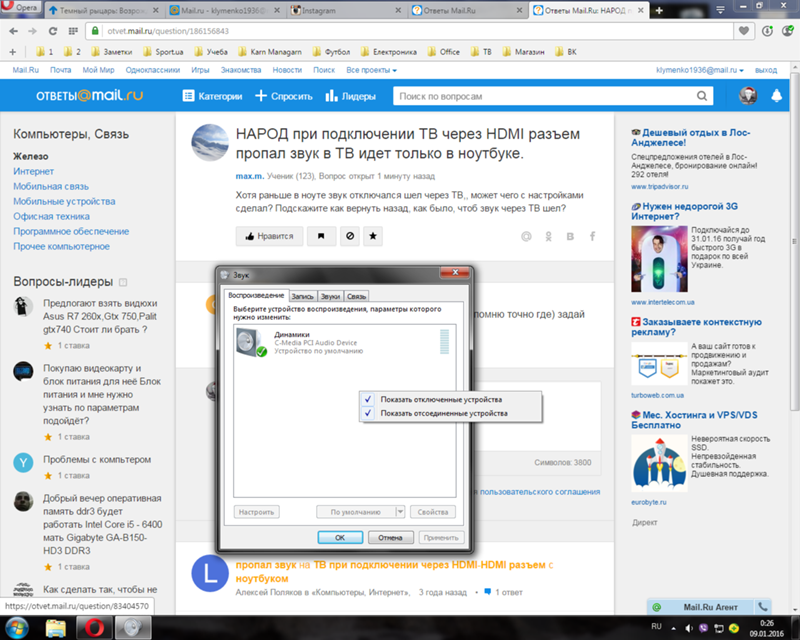Click the Windows Start button
800x640 pixels.
[x=17, y=627]
